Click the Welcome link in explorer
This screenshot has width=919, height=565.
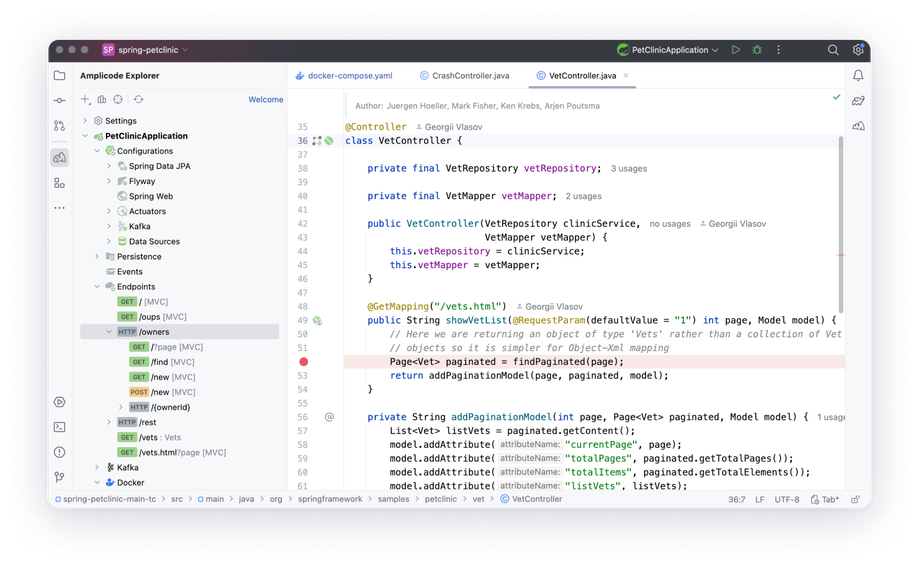[x=266, y=100]
